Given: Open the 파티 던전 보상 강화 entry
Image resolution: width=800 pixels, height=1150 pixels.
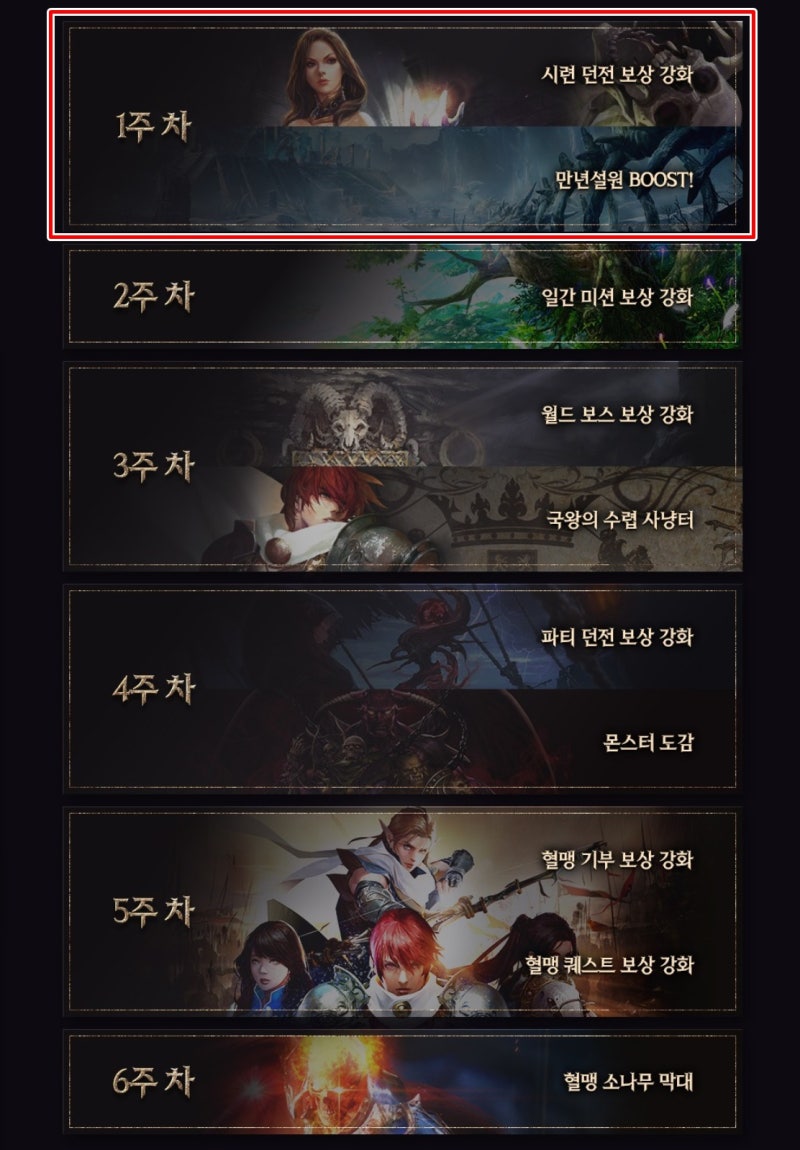Looking at the screenshot, I should point(617,637).
